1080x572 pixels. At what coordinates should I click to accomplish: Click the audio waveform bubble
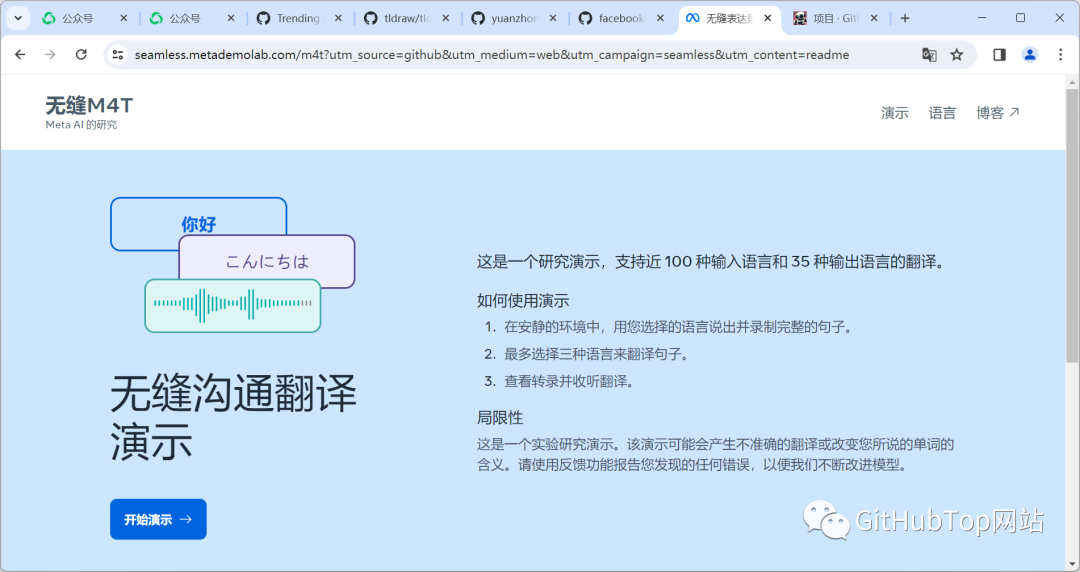[x=233, y=305]
